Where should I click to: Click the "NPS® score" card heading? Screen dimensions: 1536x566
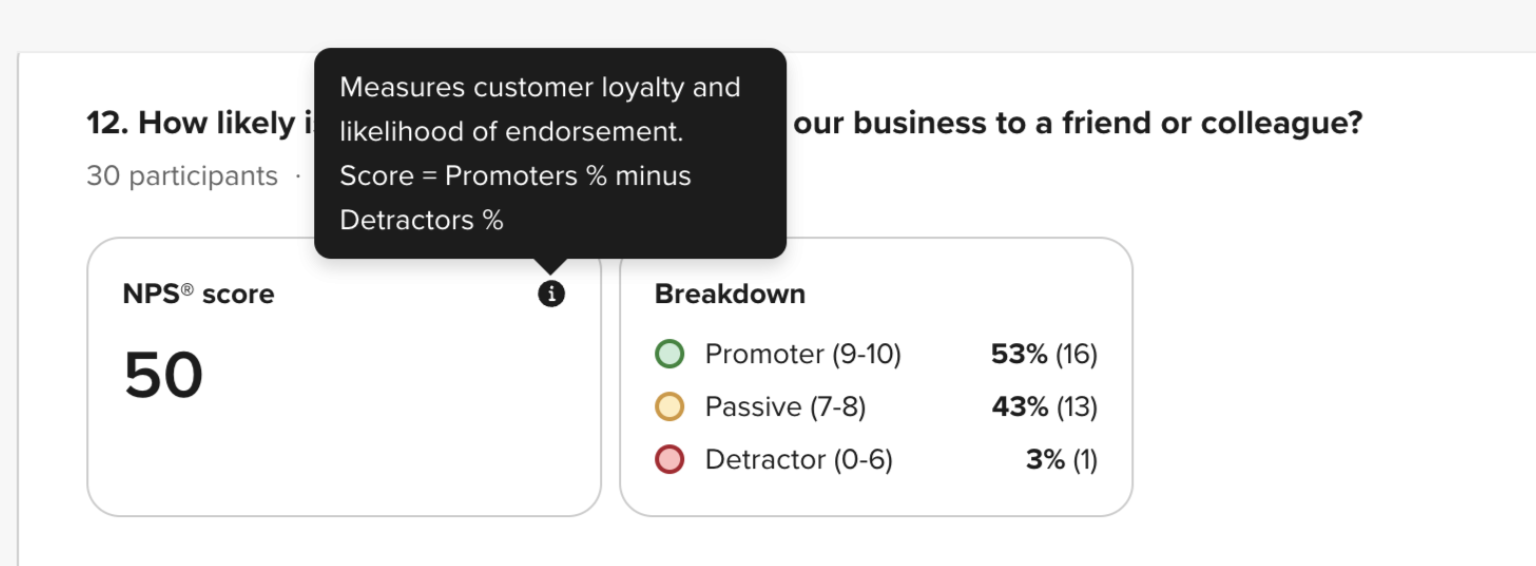[198, 294]
